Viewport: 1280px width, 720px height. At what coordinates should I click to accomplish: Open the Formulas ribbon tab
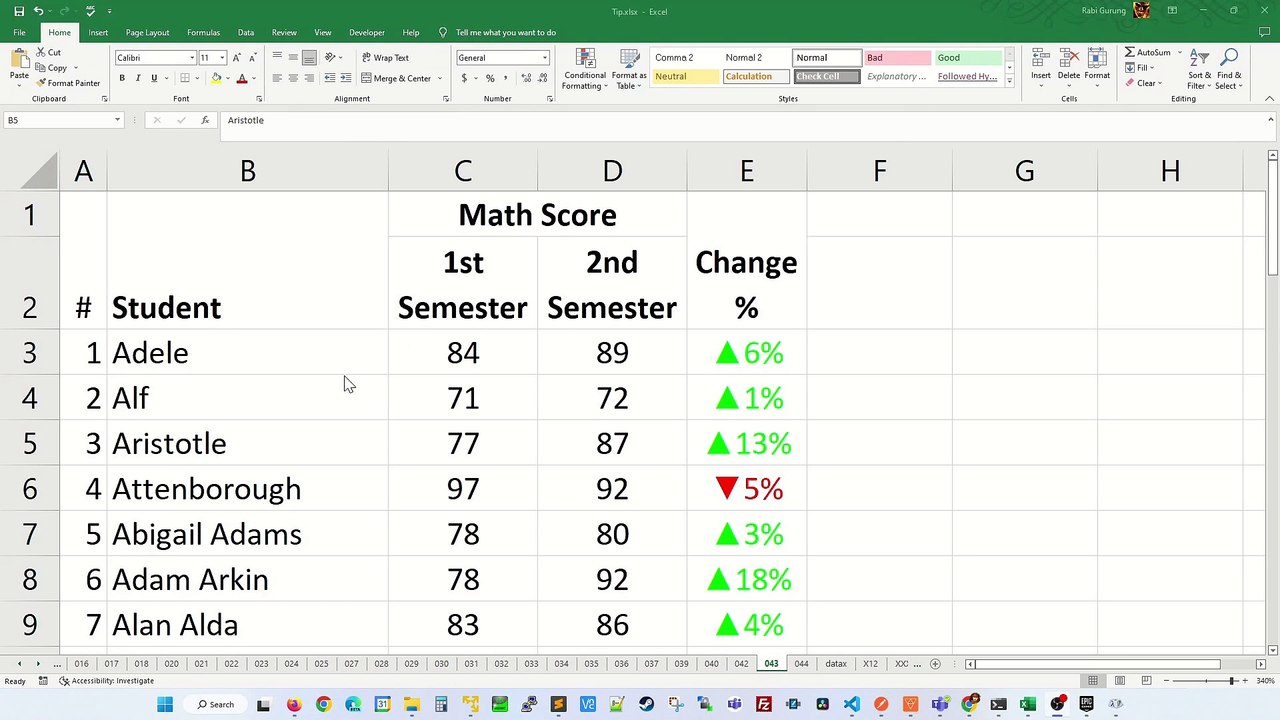(x=203, y=32)
